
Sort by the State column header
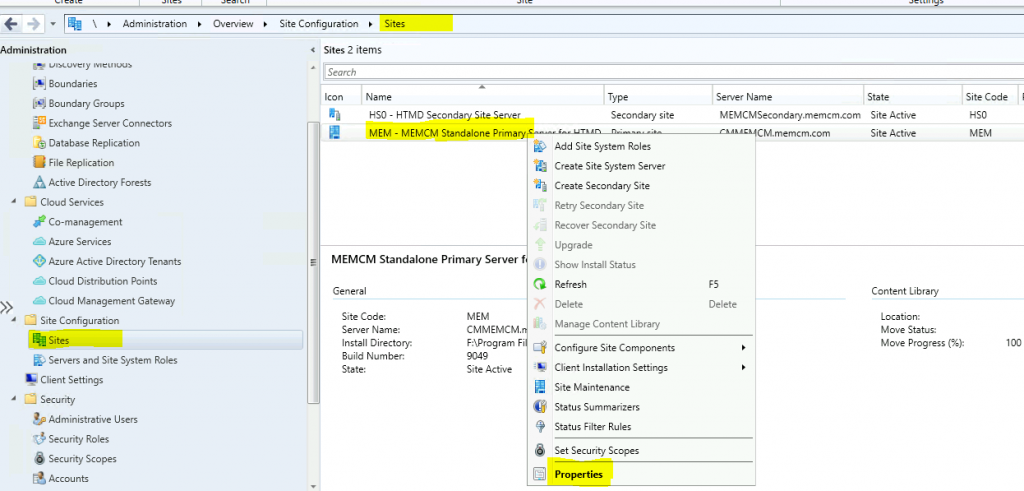tap(912, 97)
